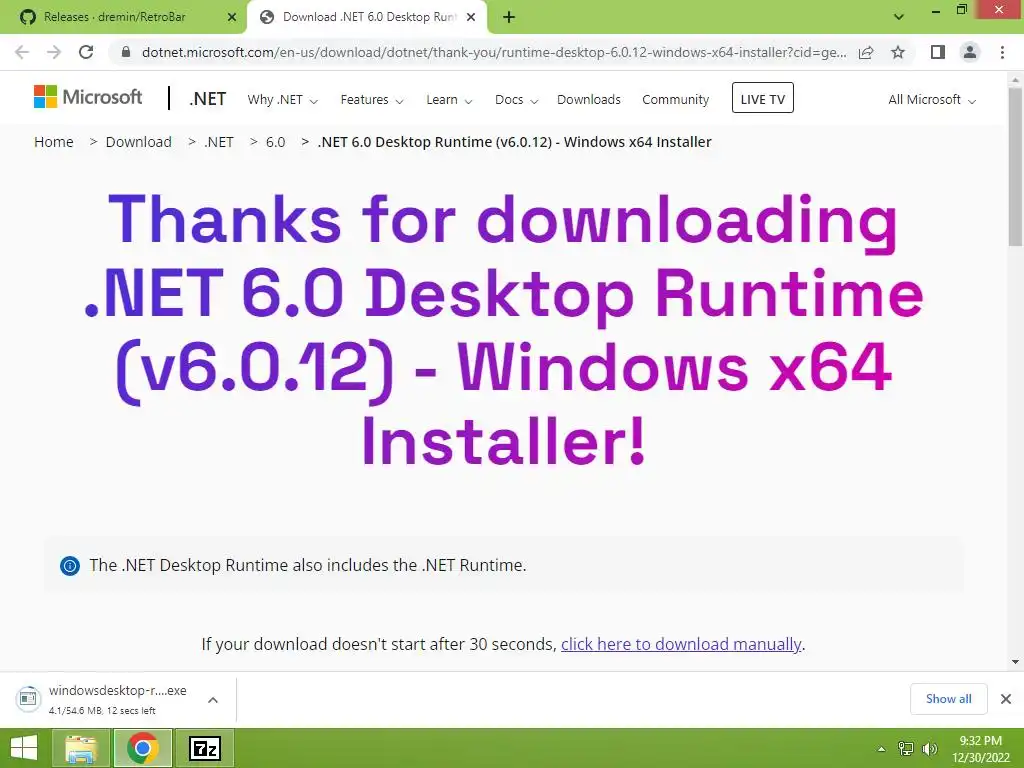
Task: Close the downloads bar
Action: tap(1006, 699)
